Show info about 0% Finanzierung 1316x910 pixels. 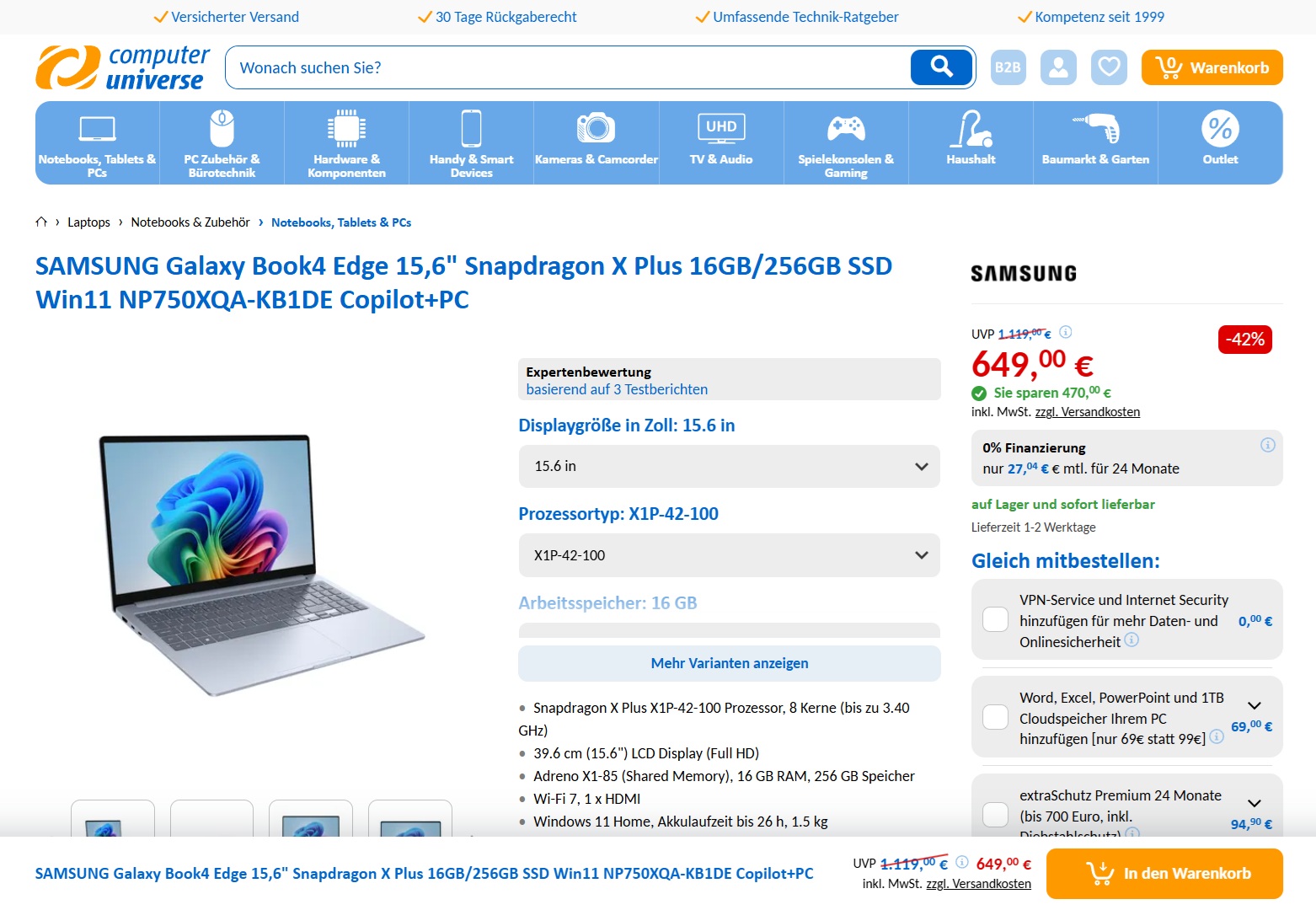tap(1267, 445)
